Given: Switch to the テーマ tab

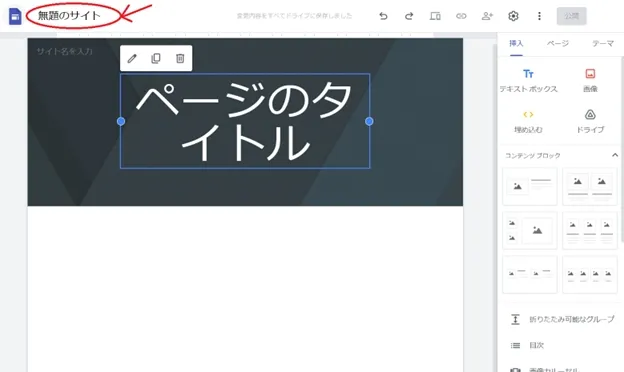Looking at the screenshot, I should point(603,43).
